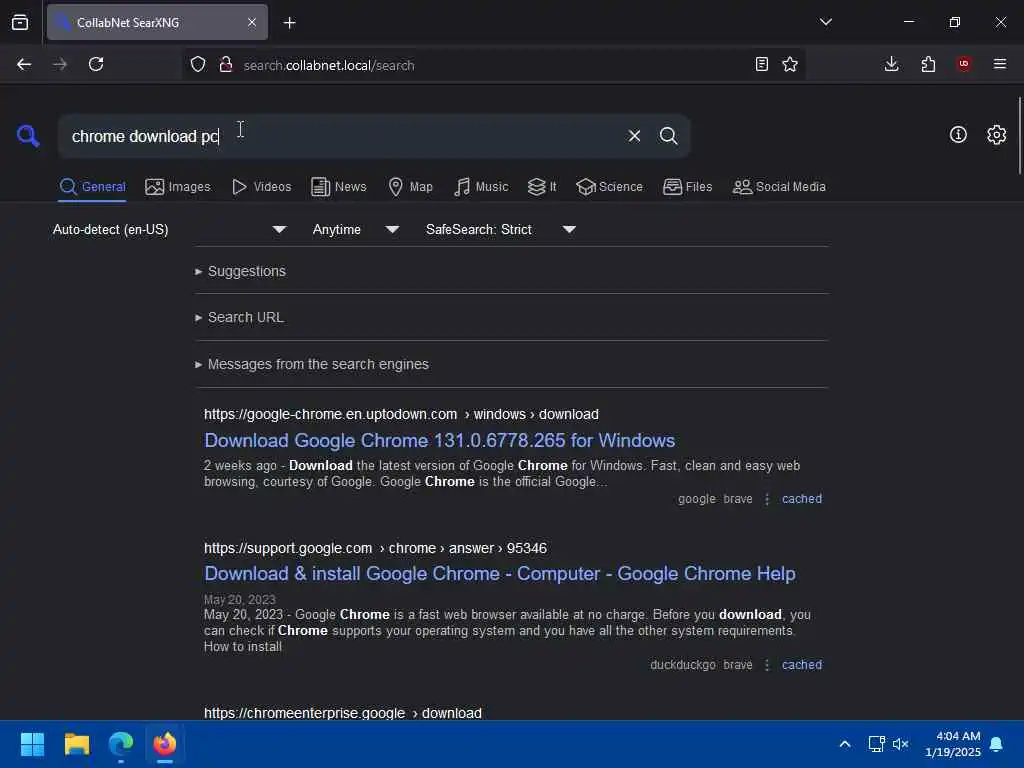The image size is (1024, 768).
Task: Switch to News category
Action: [x=339, y=187]
